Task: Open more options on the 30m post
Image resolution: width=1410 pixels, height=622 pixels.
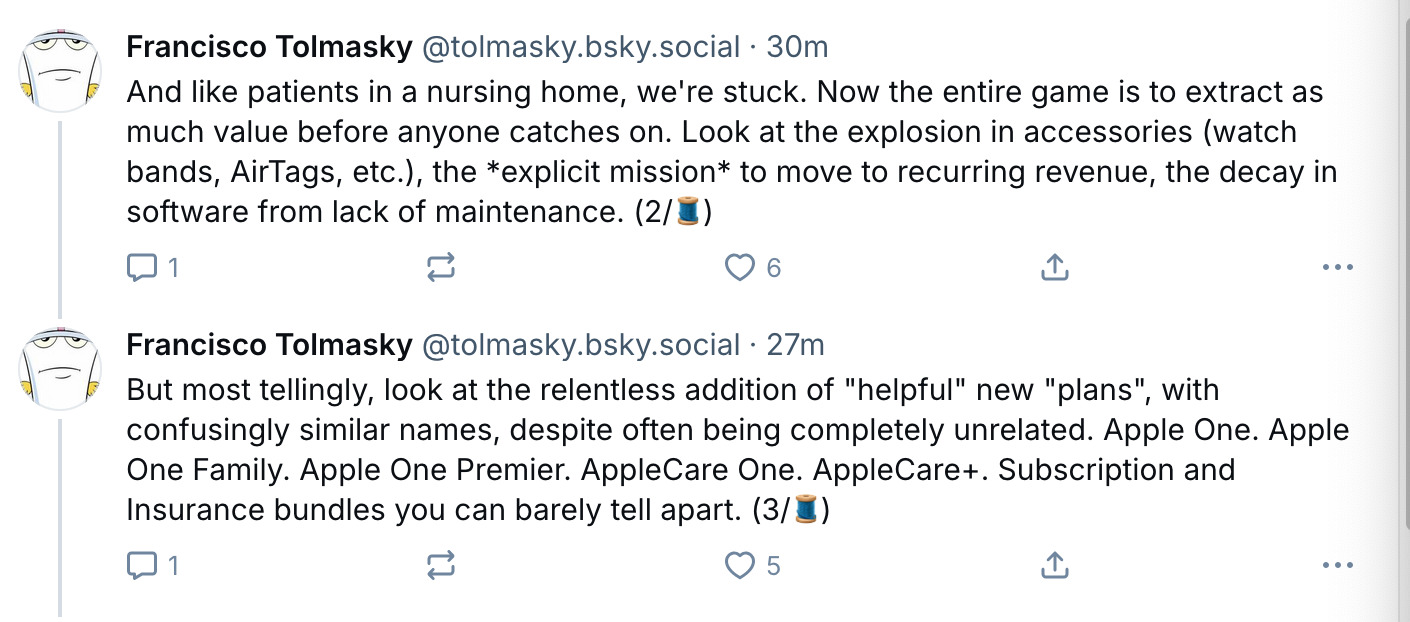Action: pyautogui.click(x=1337, y=268)
